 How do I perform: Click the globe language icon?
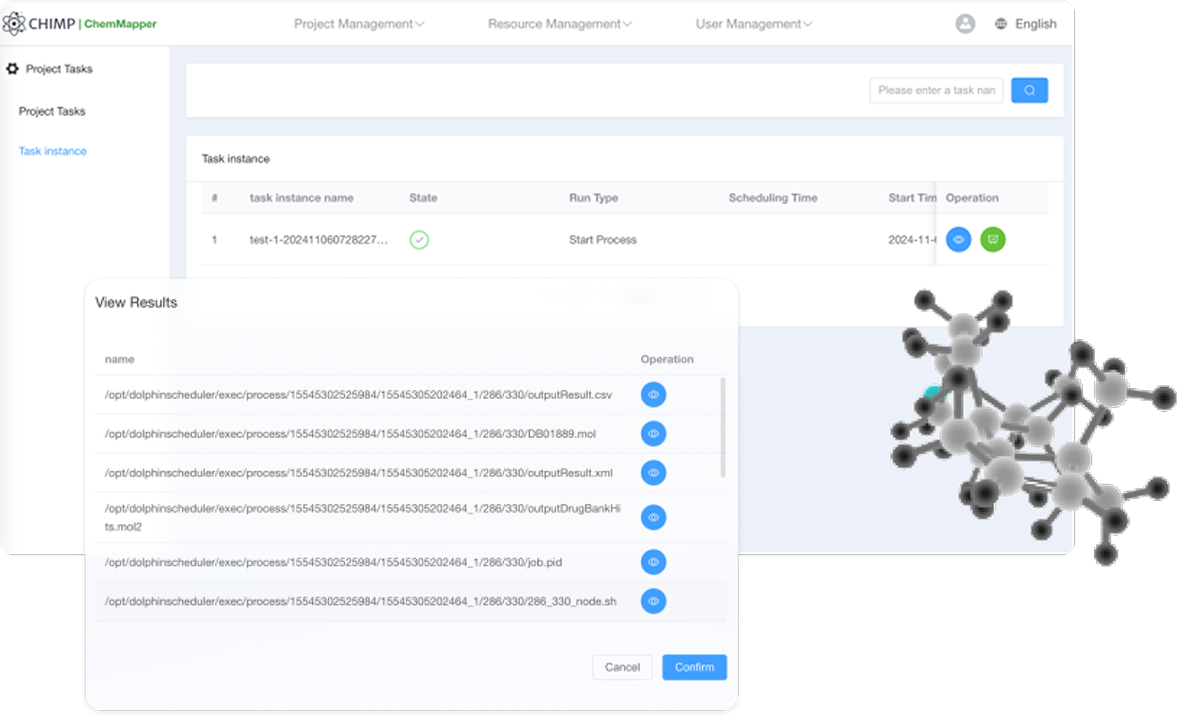click(1001, 24)
